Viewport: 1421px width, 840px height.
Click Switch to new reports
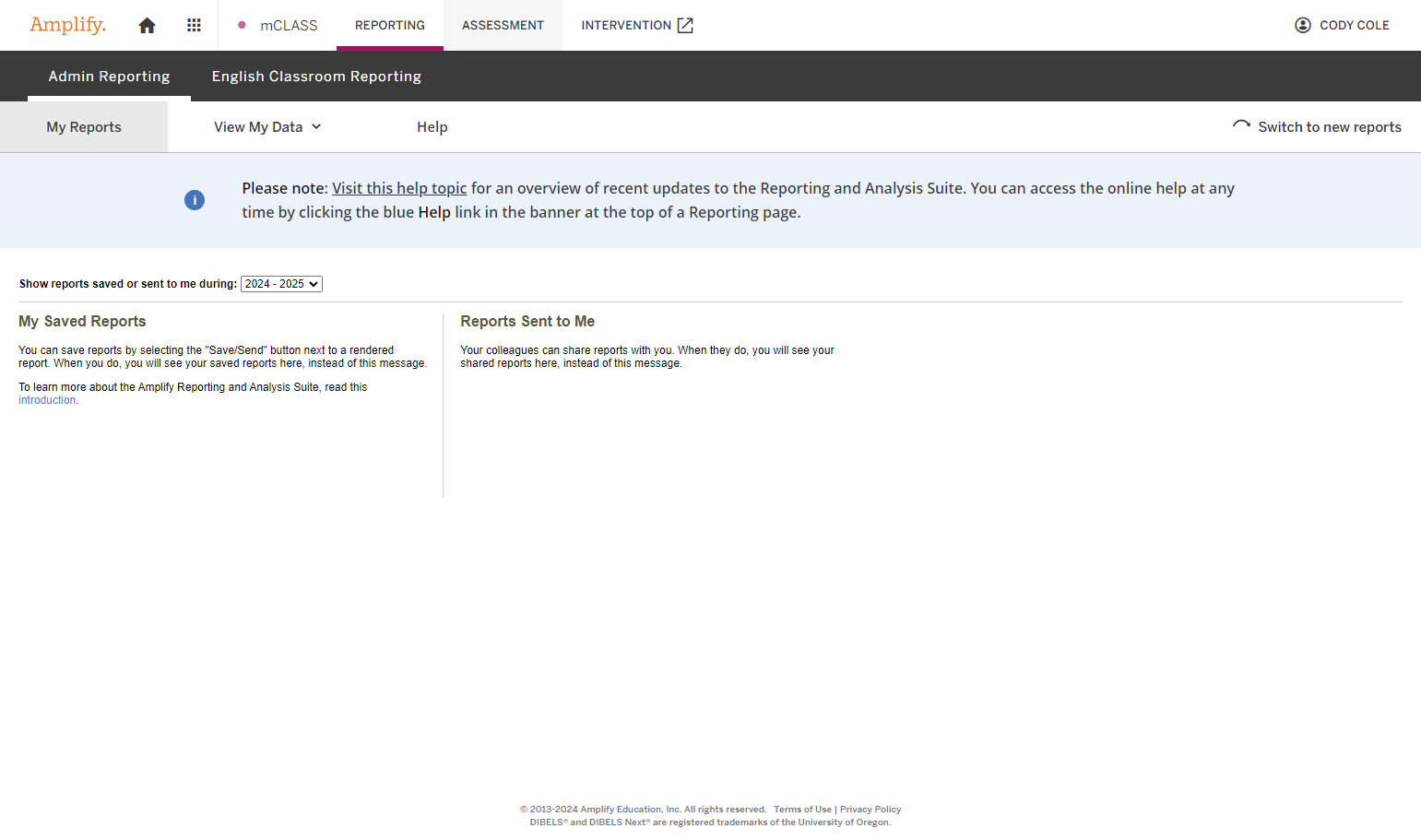pos(1330,127)
